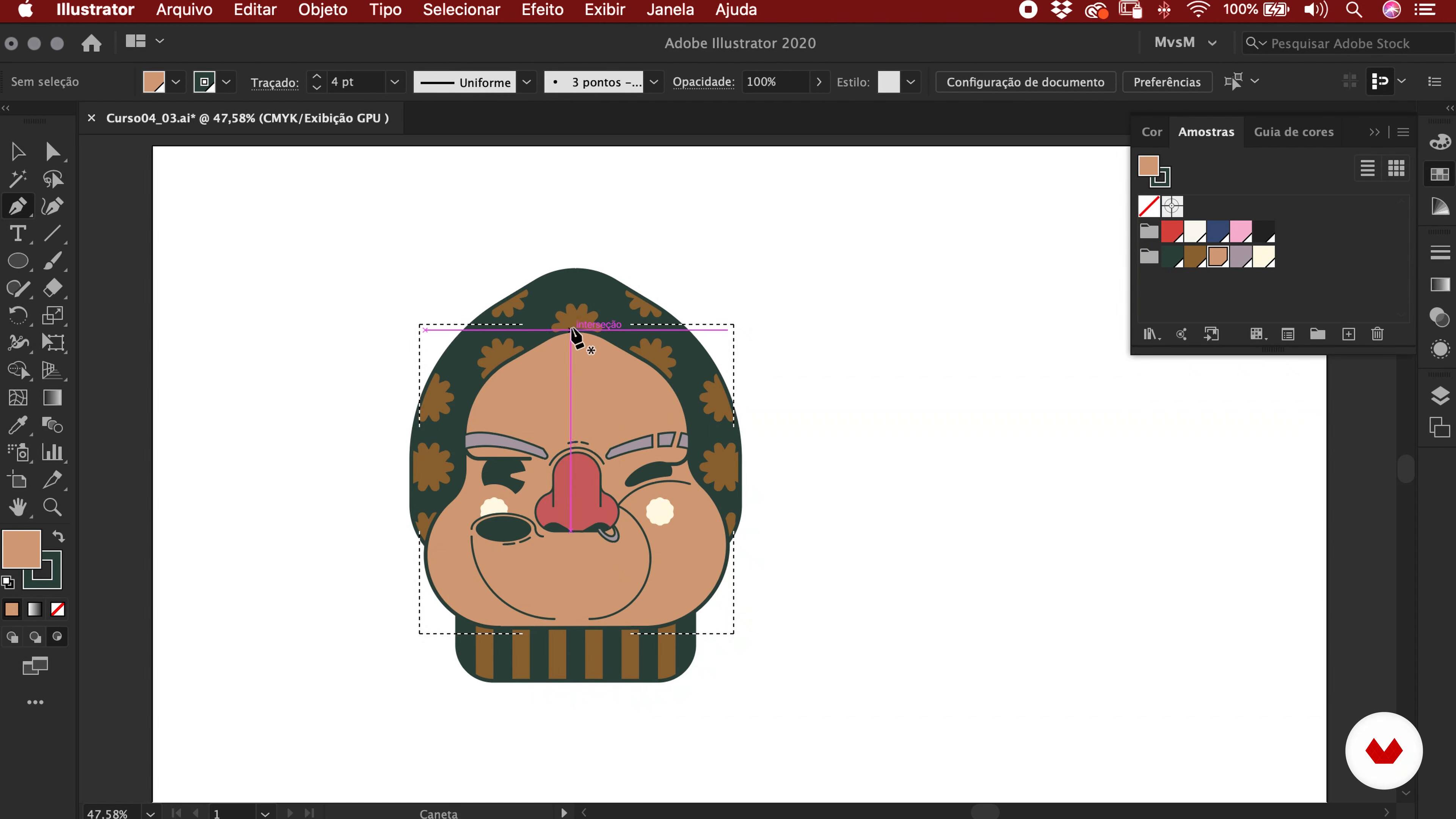Open the Efeito menu
The height and width of the screenshot is (819, 1456).
point(541,9)
